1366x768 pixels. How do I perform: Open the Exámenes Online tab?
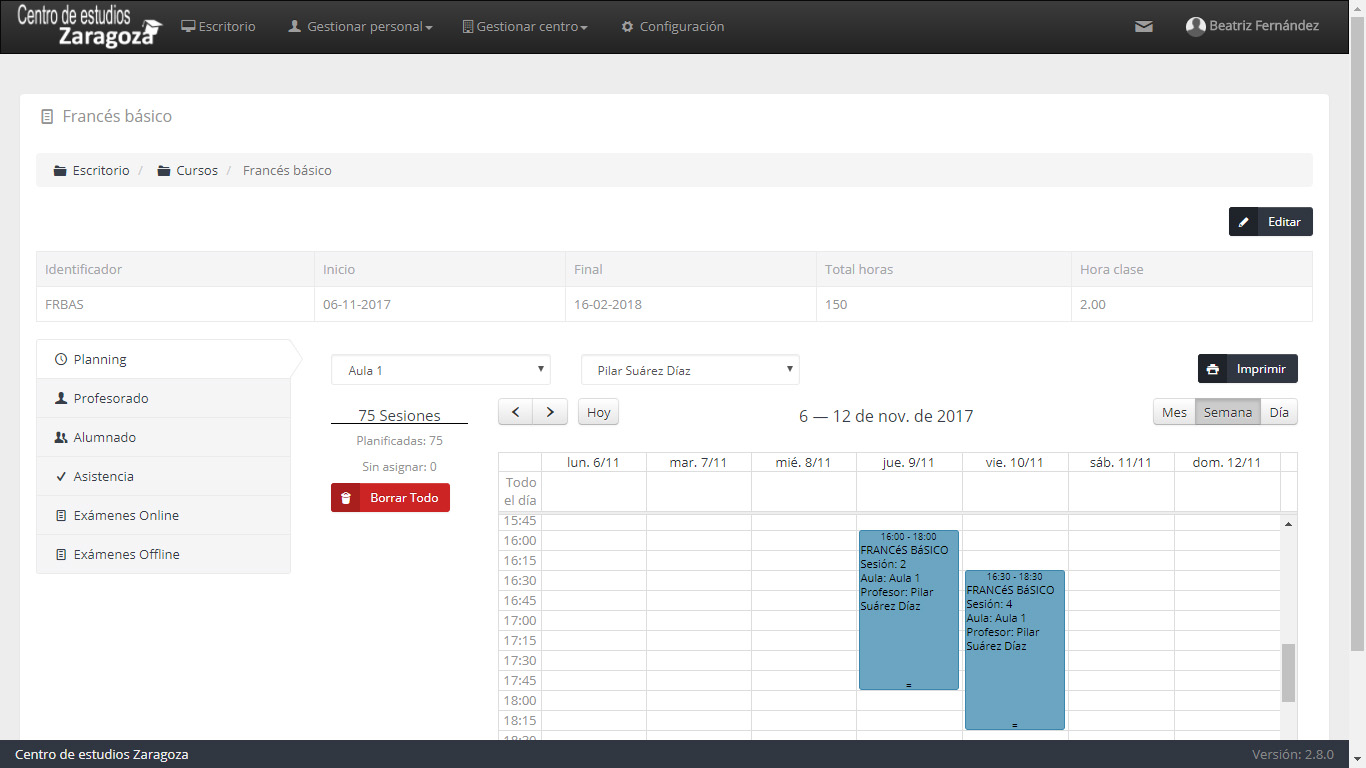point(164,515)
